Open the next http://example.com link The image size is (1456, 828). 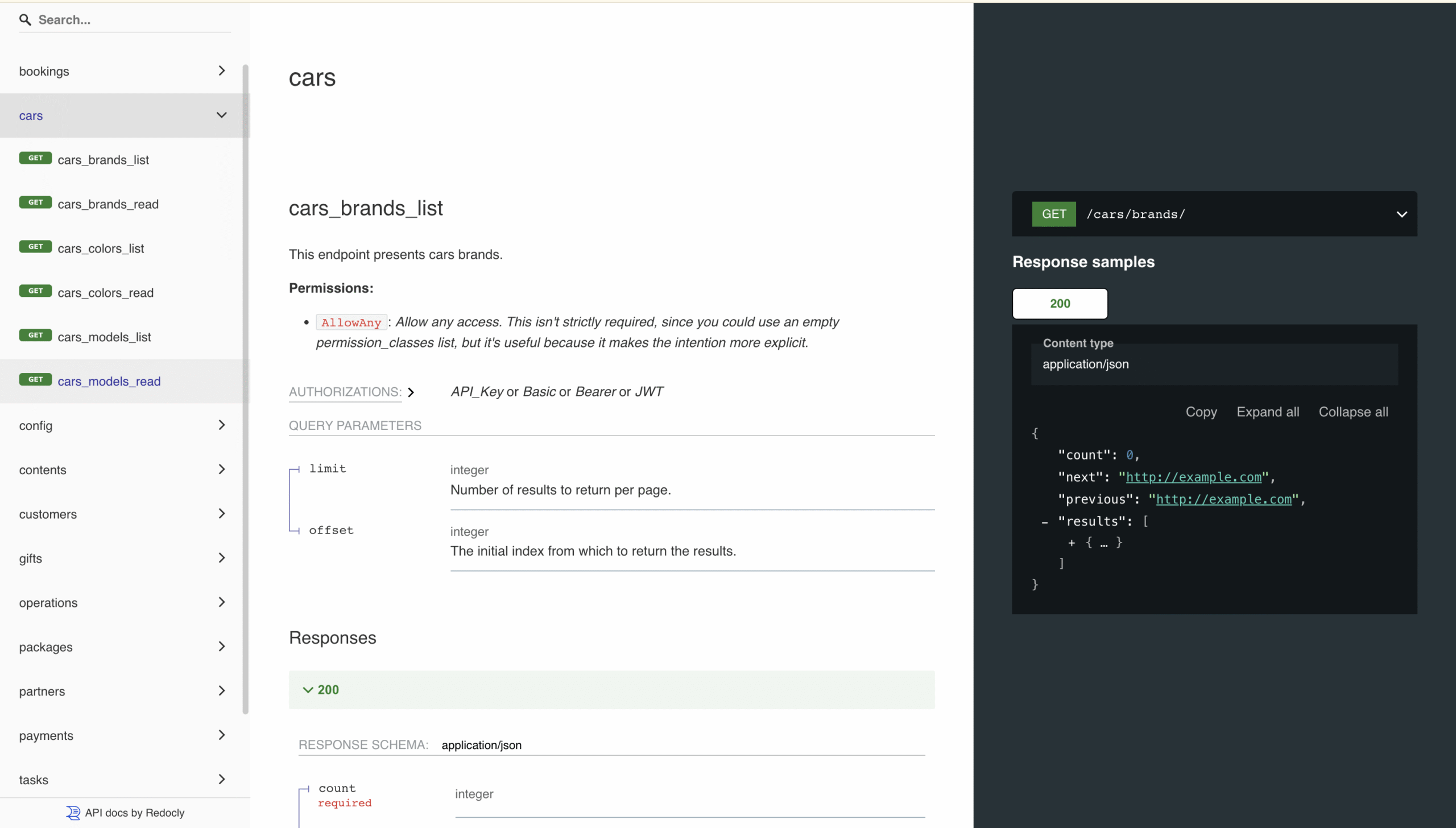pyautogui.click(x=1193, y=478)
